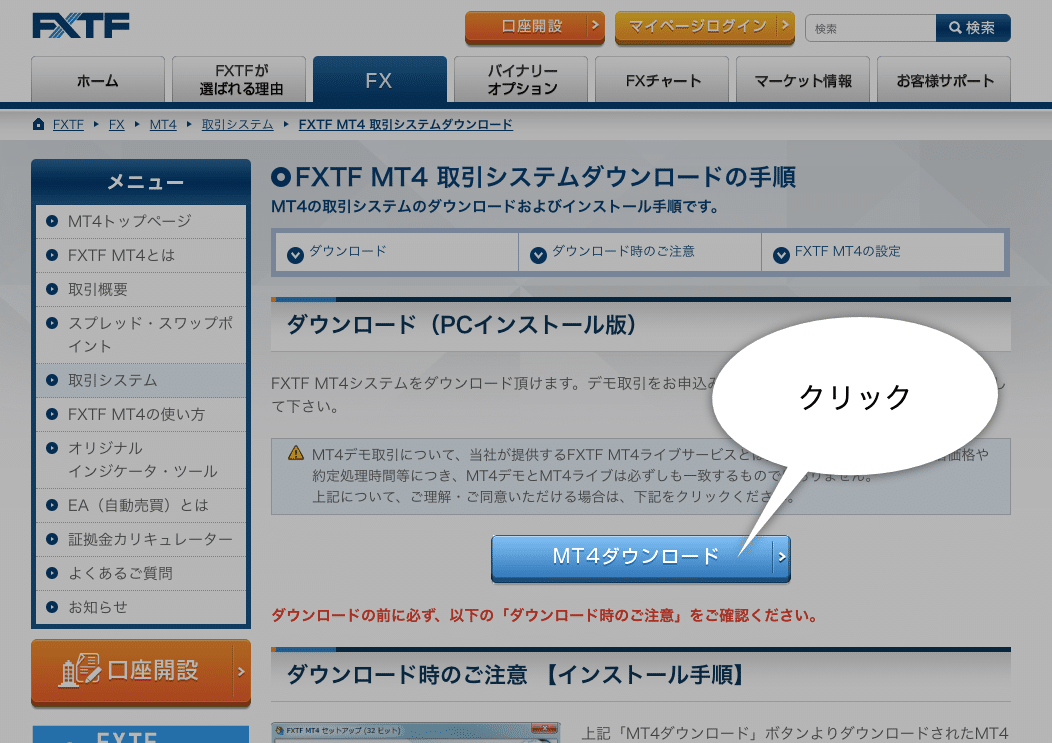Open よくあるご質問 in sidebar menu
The width and height of the screenshot is (1052, 743).
click(141, 573)
